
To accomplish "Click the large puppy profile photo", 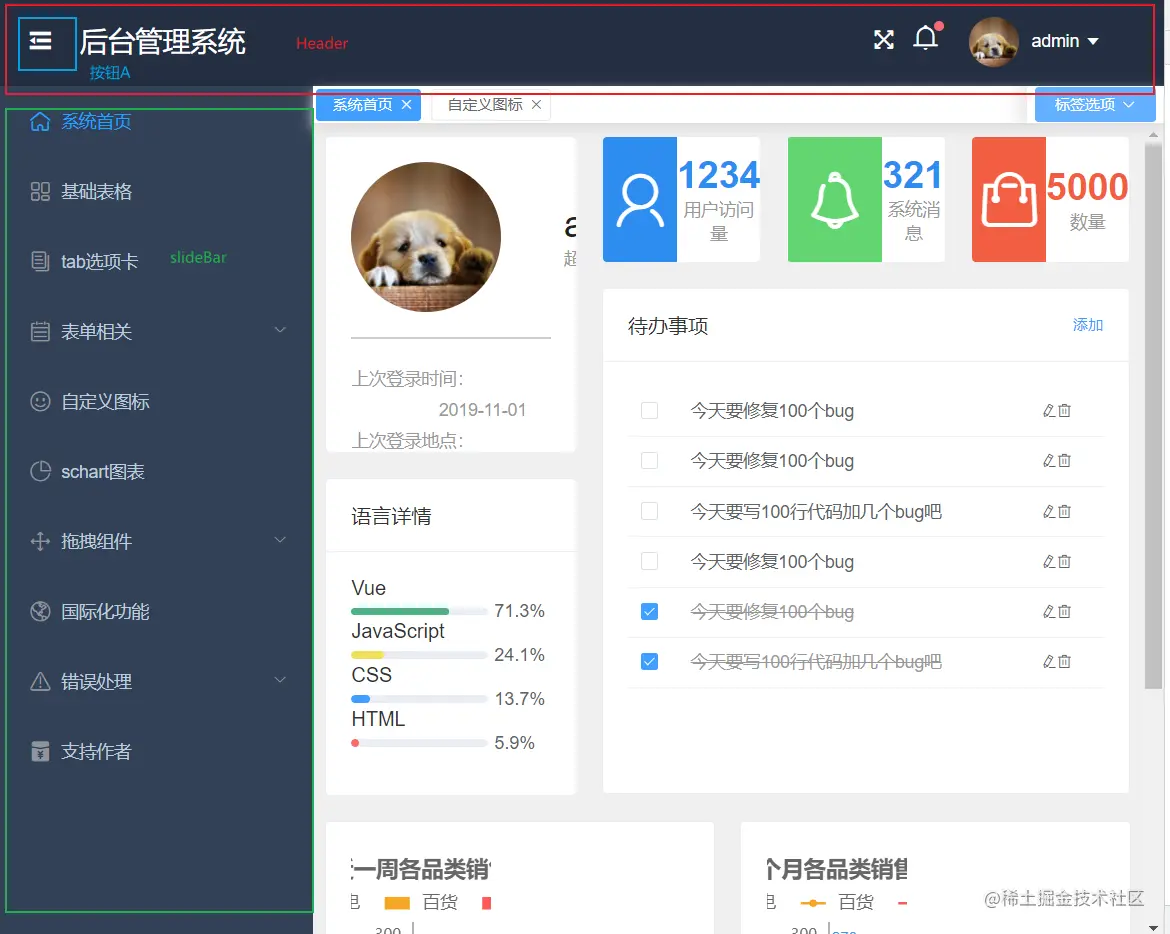I will [426, 237].
